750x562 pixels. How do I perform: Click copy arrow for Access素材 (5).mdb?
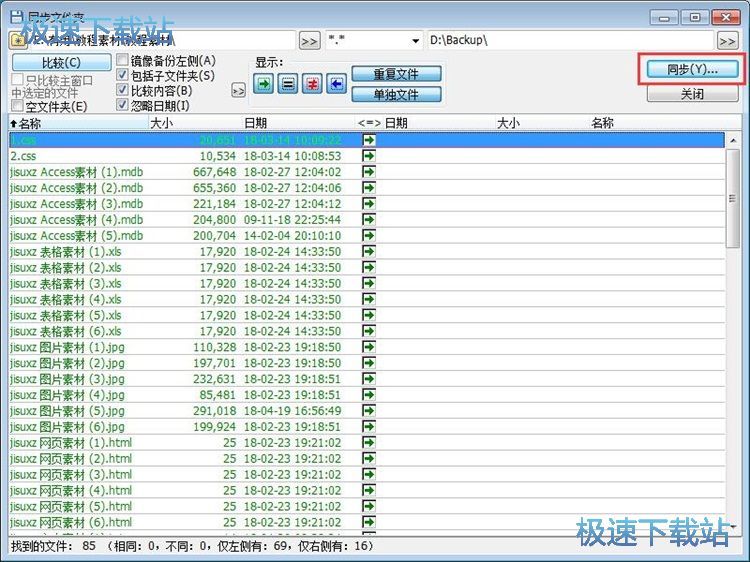[369, 236]
